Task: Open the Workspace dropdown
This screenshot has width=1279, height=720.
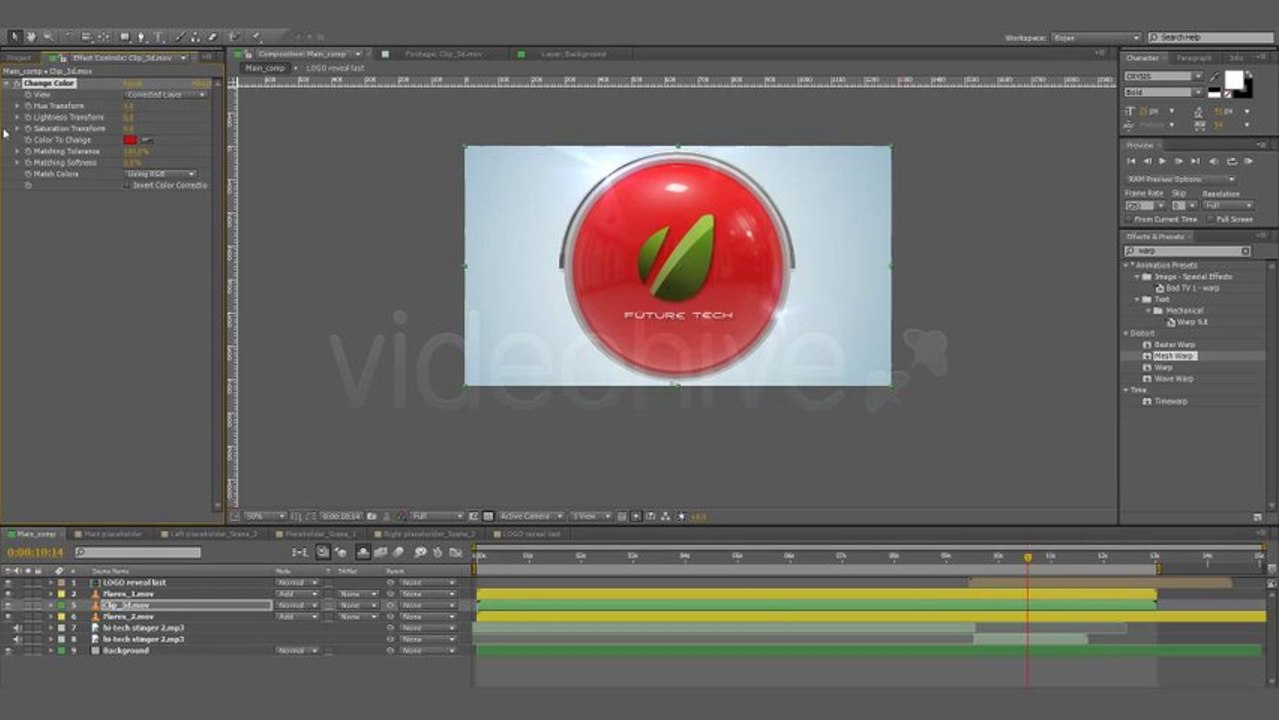Action: (1095, 37)
